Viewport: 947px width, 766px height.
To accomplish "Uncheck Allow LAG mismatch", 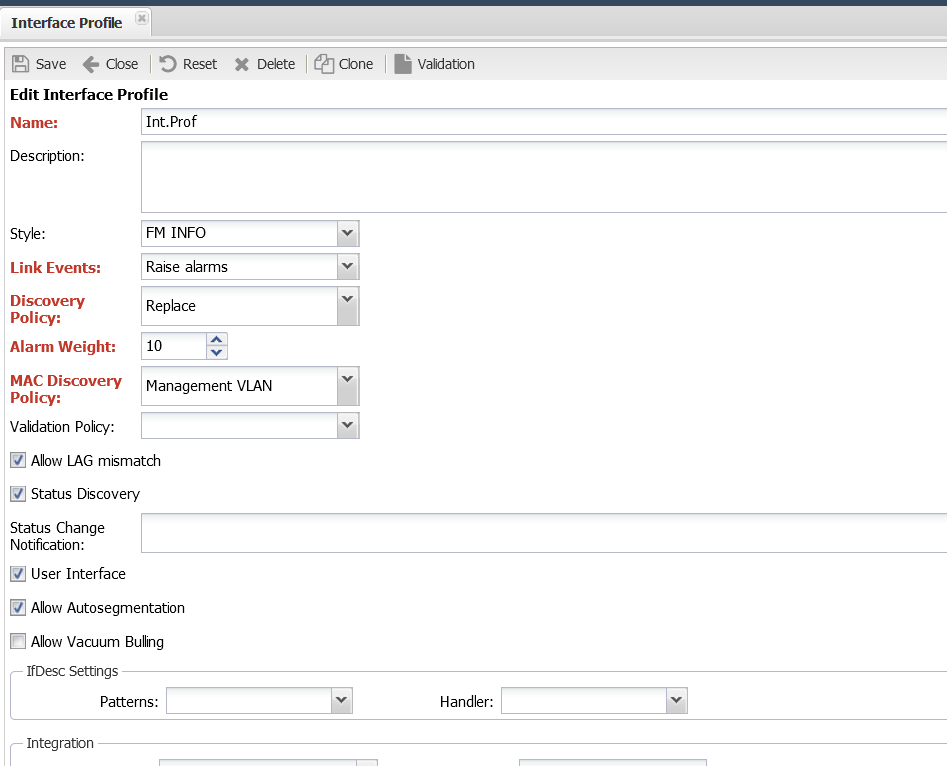I will point(18,460).
